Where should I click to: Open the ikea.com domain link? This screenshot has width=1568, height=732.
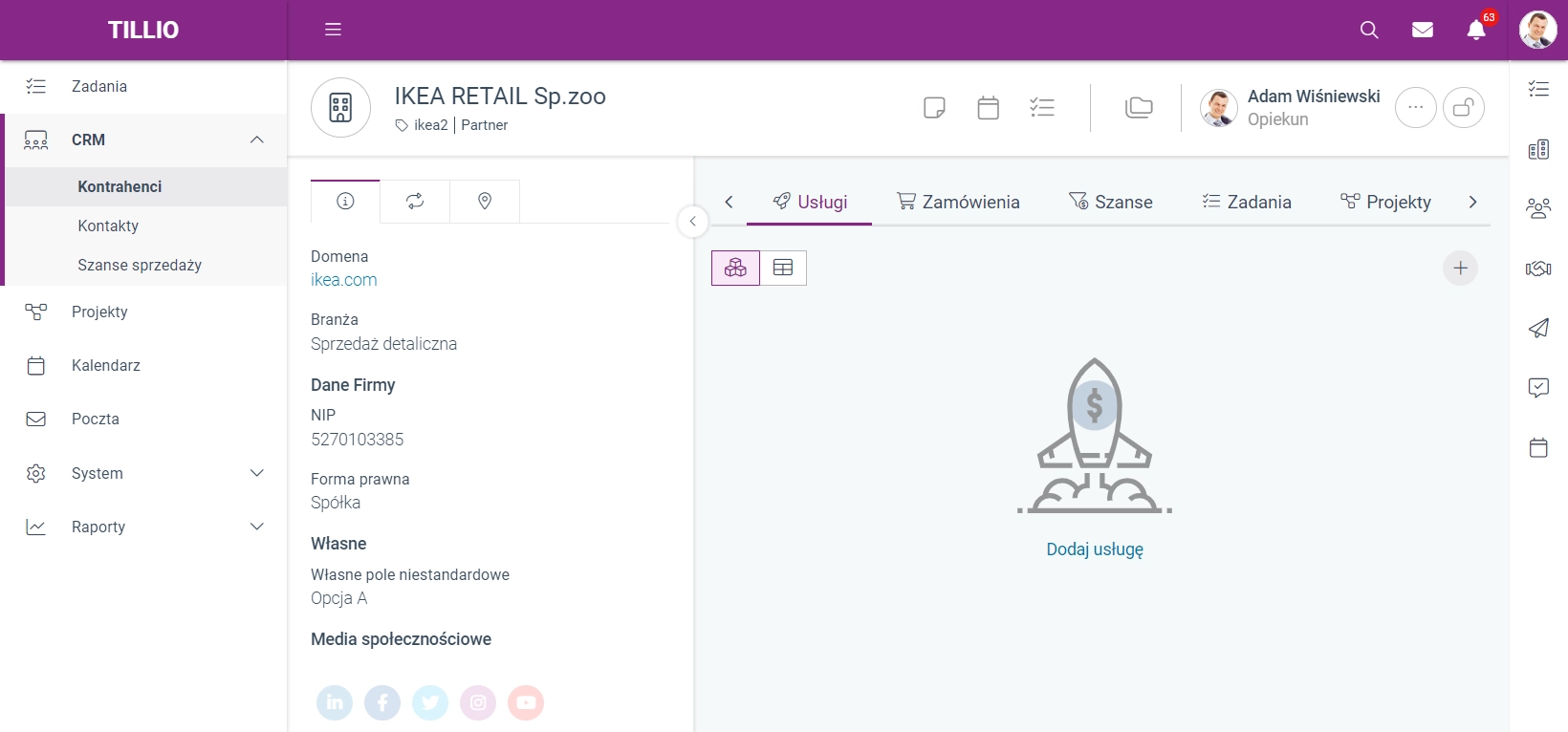click(x=344, y=280)
